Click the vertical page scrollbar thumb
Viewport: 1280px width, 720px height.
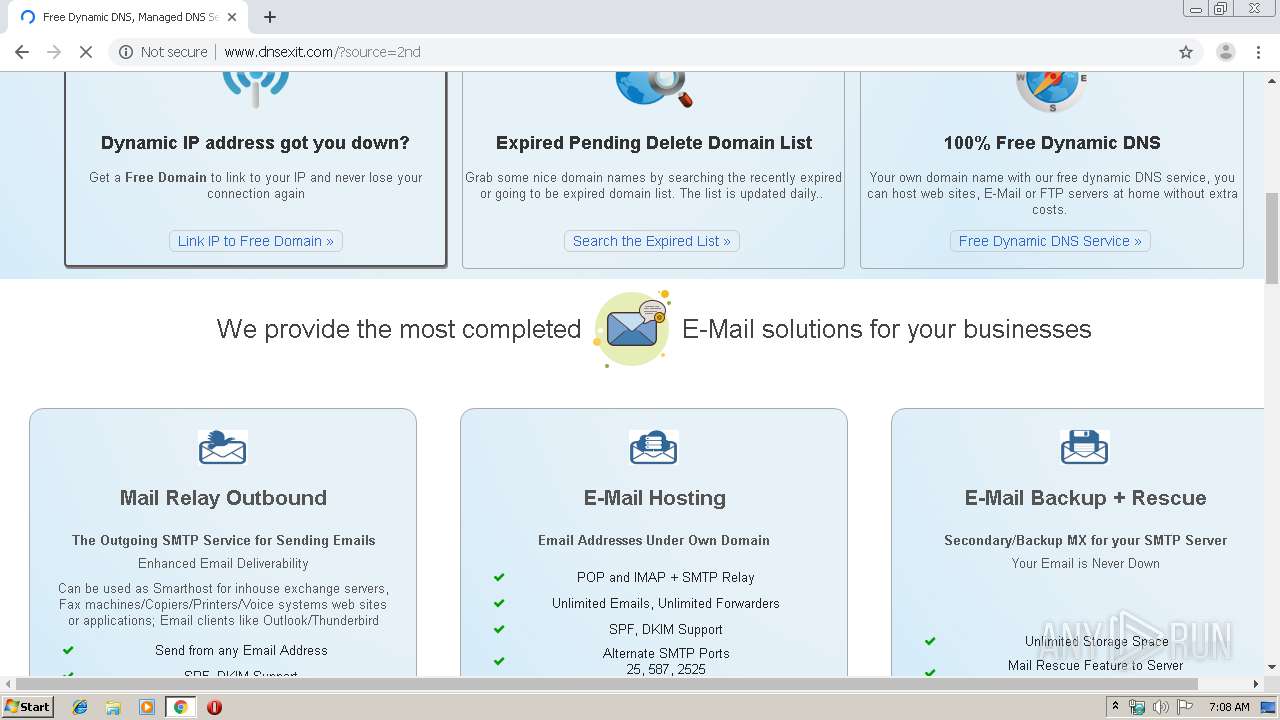point(1272,238)
